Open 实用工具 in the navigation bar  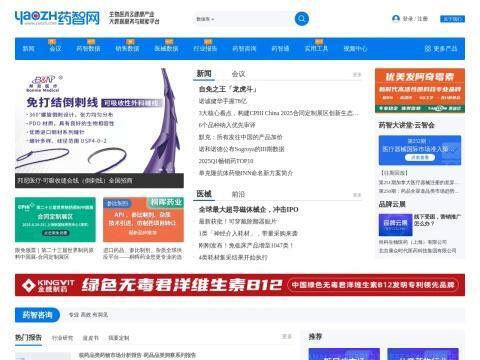pyautogui.click(x=316, y=49)
